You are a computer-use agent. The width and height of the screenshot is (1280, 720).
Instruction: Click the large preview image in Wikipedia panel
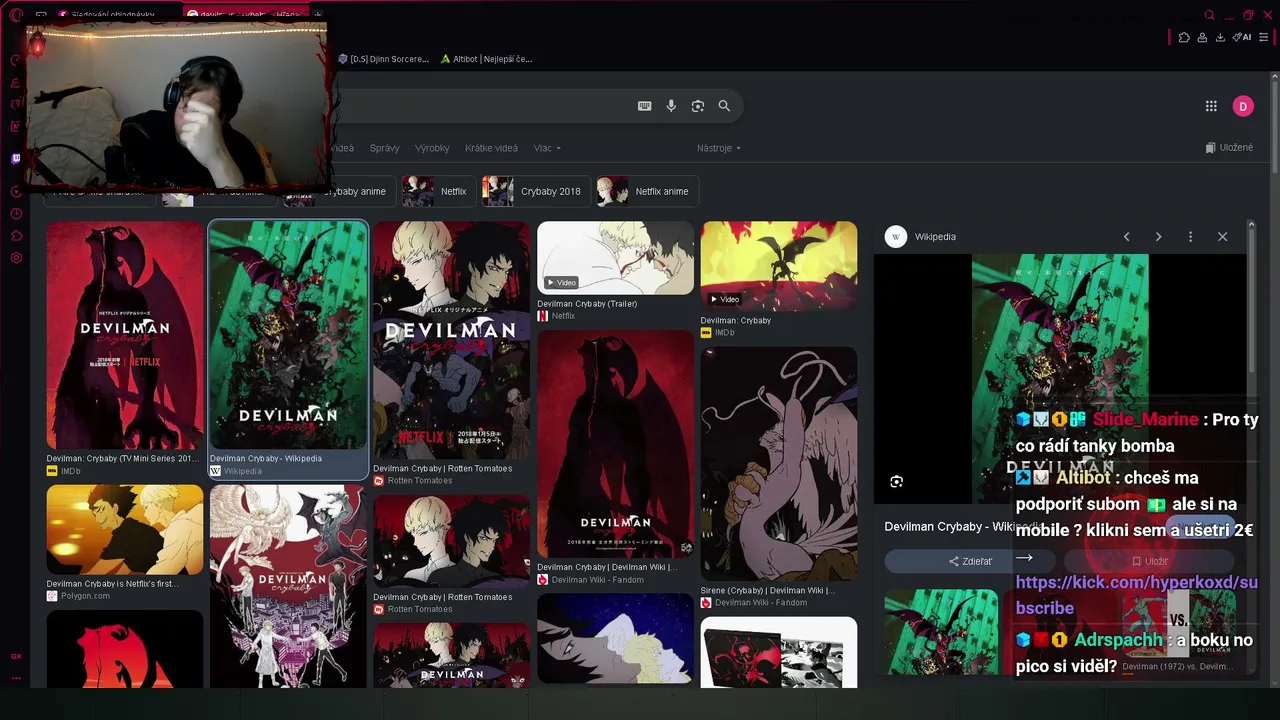tap(1060, 378)
